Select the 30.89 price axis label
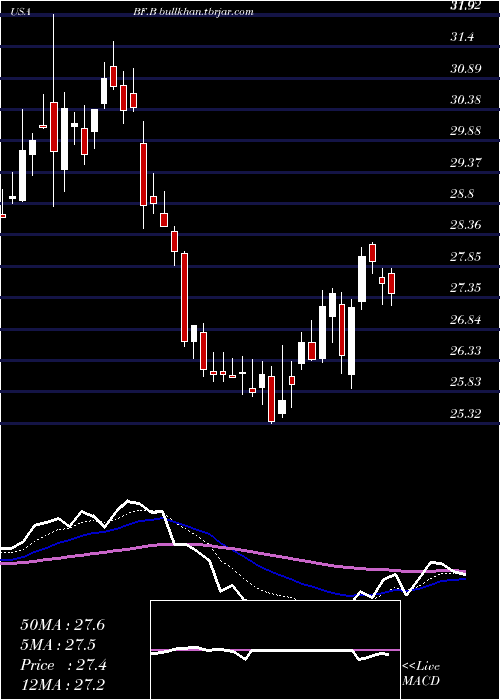 (x=467, y=69)
